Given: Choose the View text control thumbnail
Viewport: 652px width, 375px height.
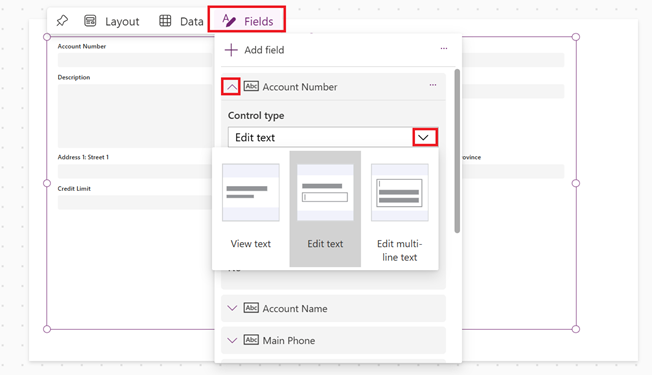Looking at the screenshot, I should [251, 192].
